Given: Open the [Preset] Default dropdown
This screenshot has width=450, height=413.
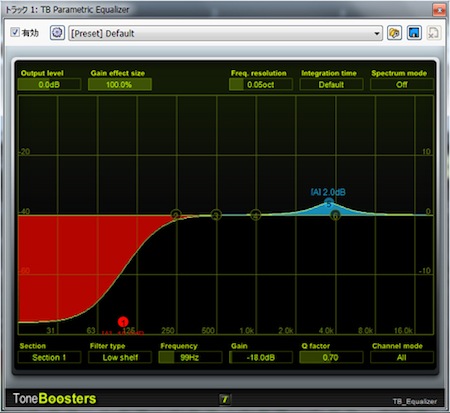Looking at the screenshot, I should coord(225,33).
